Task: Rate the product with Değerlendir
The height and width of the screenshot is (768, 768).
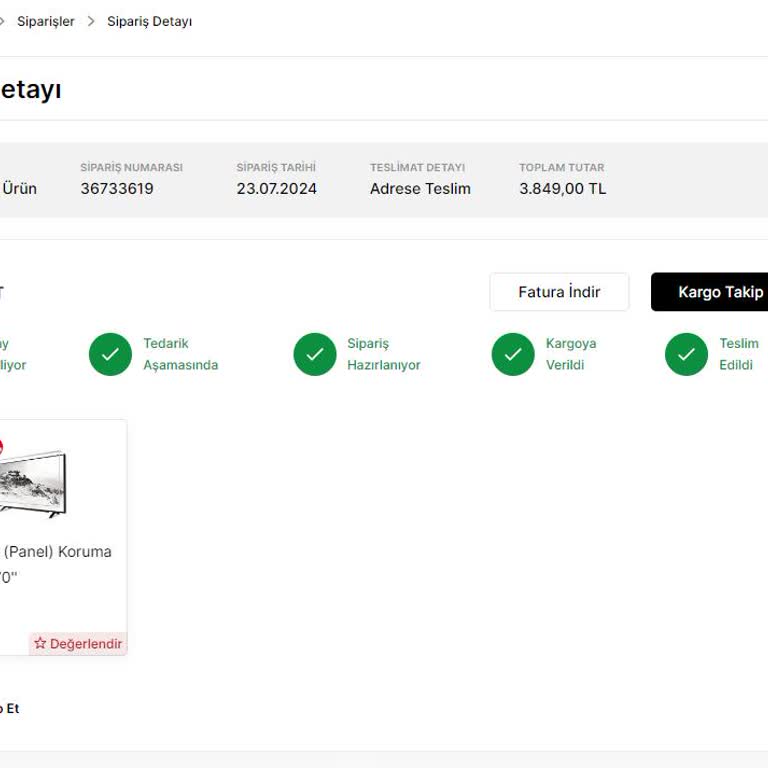Action: coord(78,644)
